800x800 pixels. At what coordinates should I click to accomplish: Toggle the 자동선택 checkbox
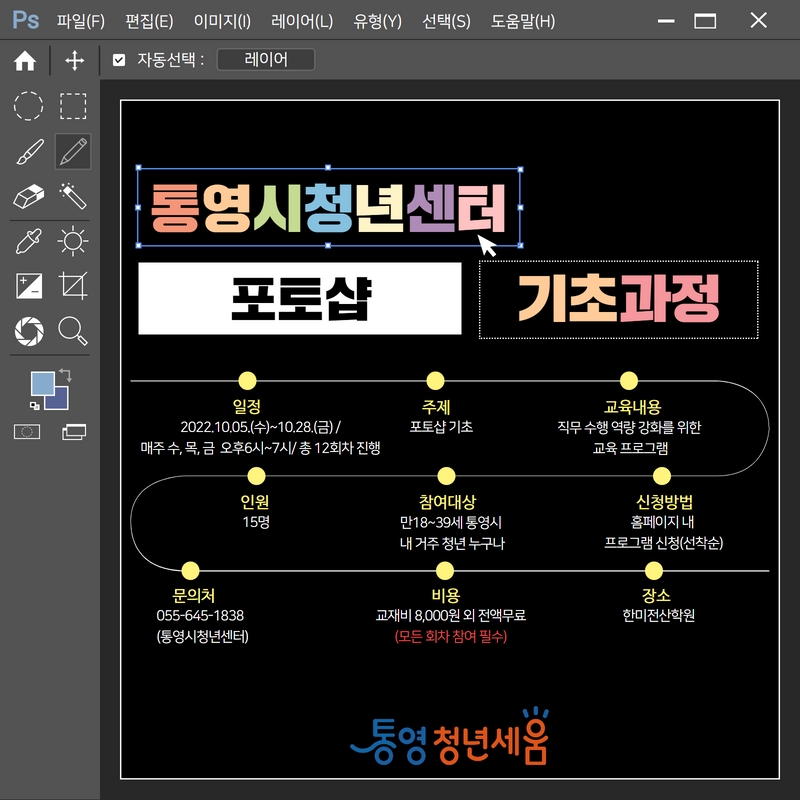coord(119,60)
